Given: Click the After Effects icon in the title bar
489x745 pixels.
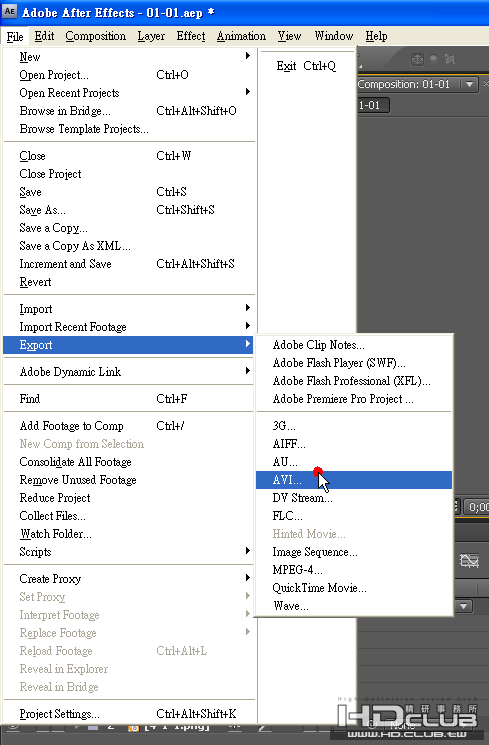Looking at the screenshot, I should 10,11.
